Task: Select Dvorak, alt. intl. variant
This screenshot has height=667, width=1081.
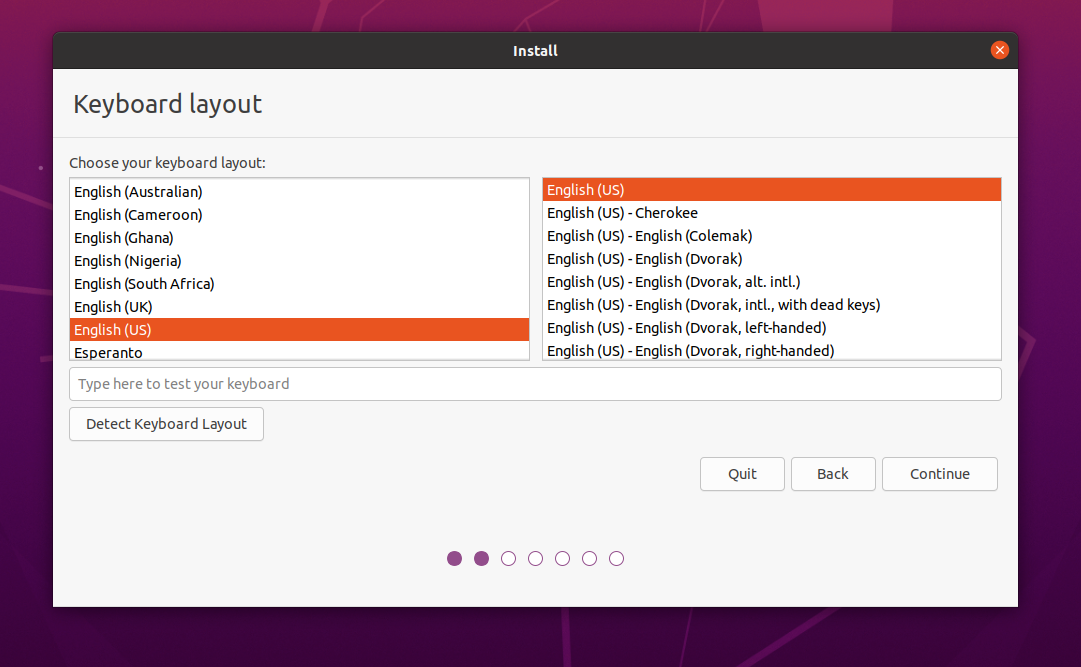Action: point(673,281)
